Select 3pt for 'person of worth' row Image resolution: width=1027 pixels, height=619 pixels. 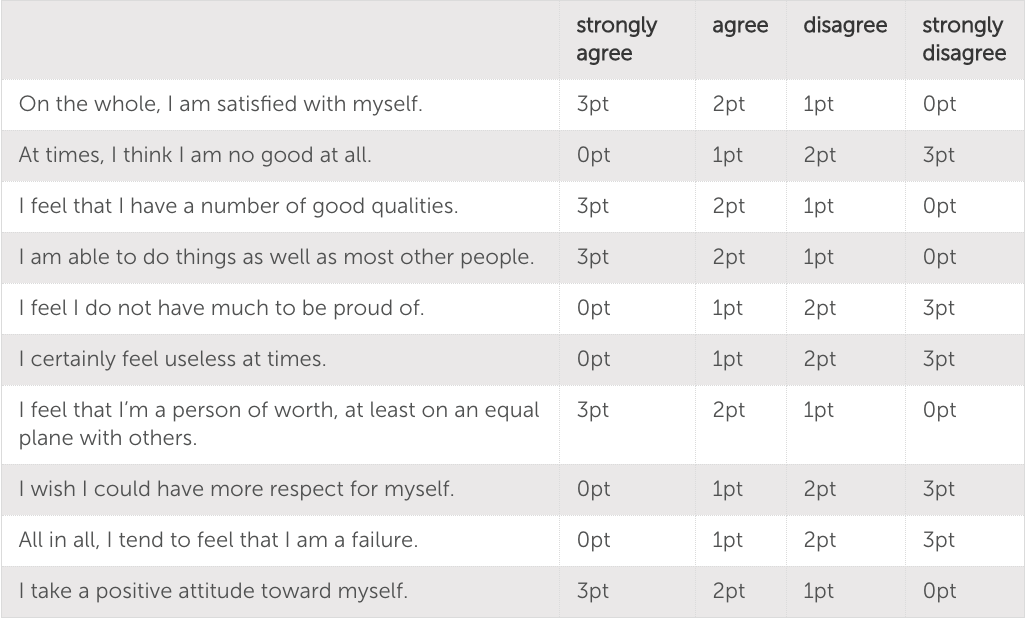point(593,411)
